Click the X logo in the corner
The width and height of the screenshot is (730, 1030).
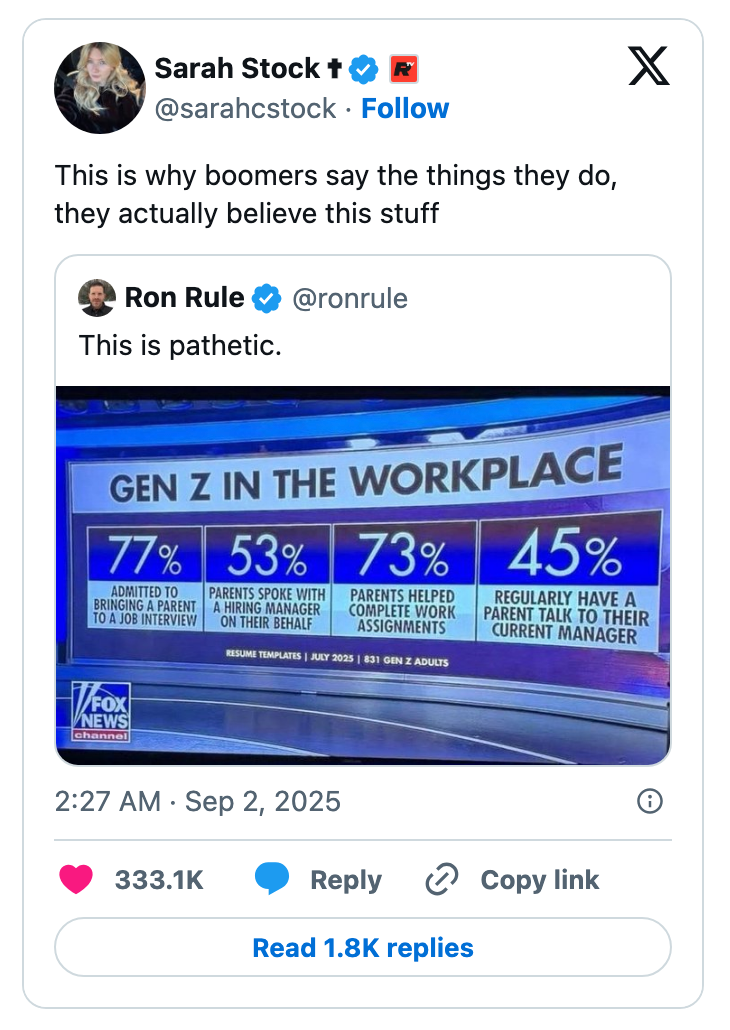pyautogui.click(x=649, y=67)
